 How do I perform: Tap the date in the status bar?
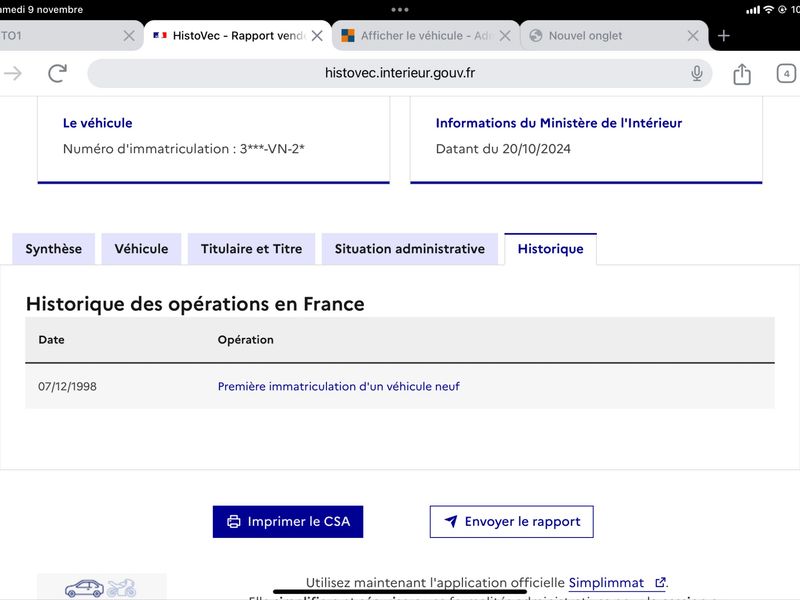pos(41,10)
